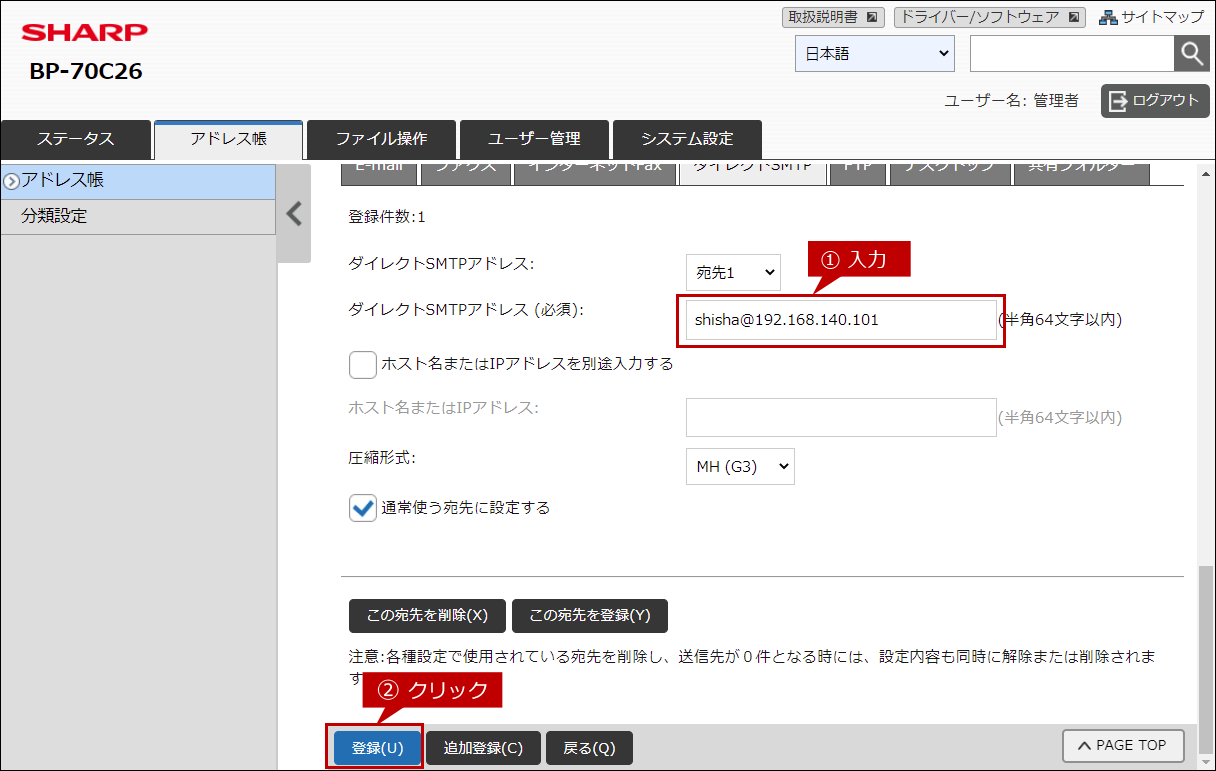Open the ドライバー/ソフトウェア link
Viewport: 1216px width, 771px height.
click(x=988, y=17)
